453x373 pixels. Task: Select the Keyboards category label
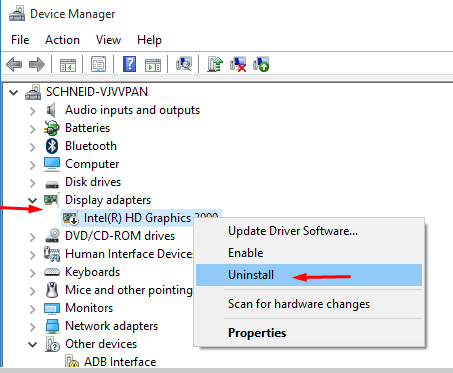coord(92,272)
